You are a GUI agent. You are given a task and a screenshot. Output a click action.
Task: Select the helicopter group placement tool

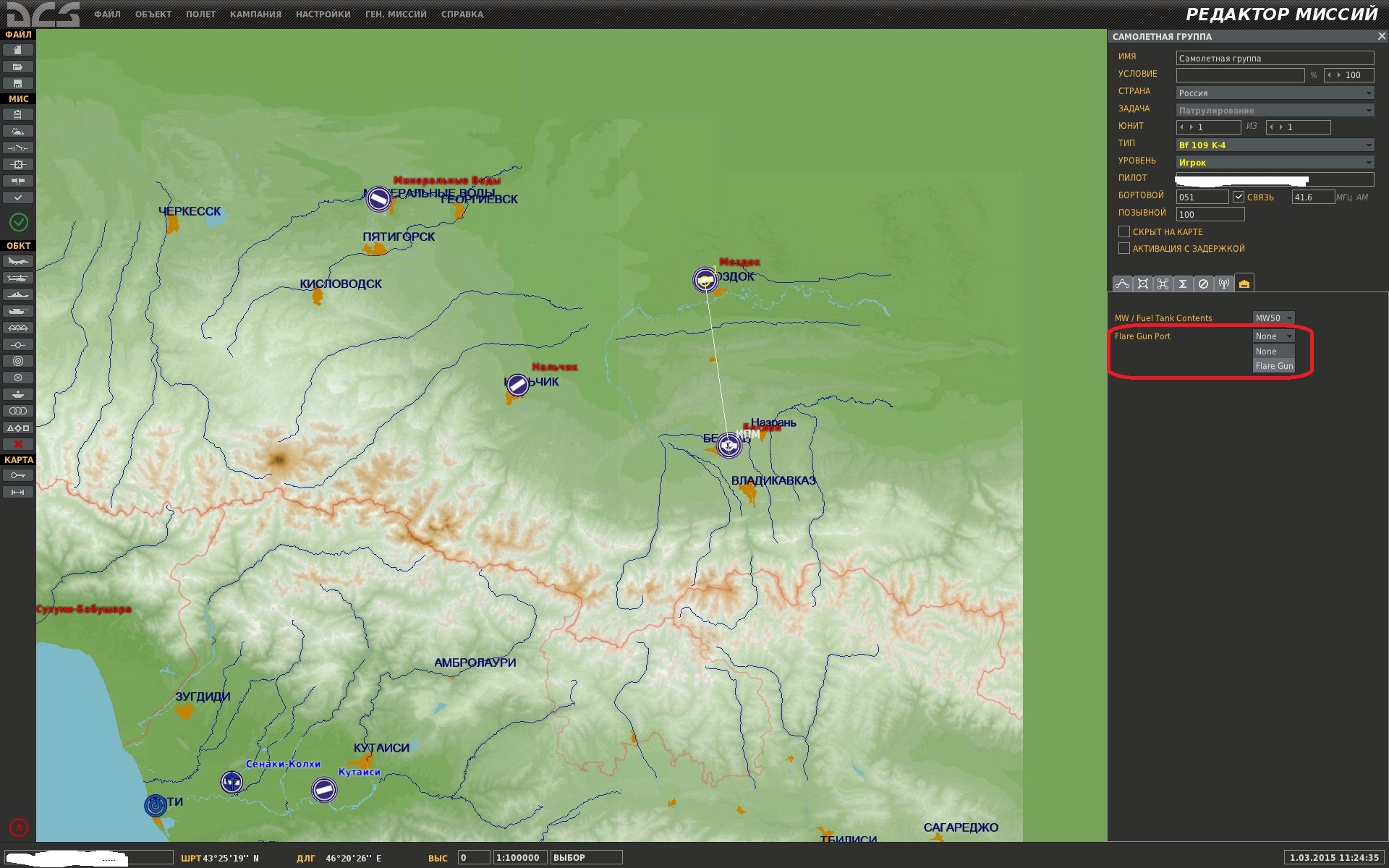18,278
